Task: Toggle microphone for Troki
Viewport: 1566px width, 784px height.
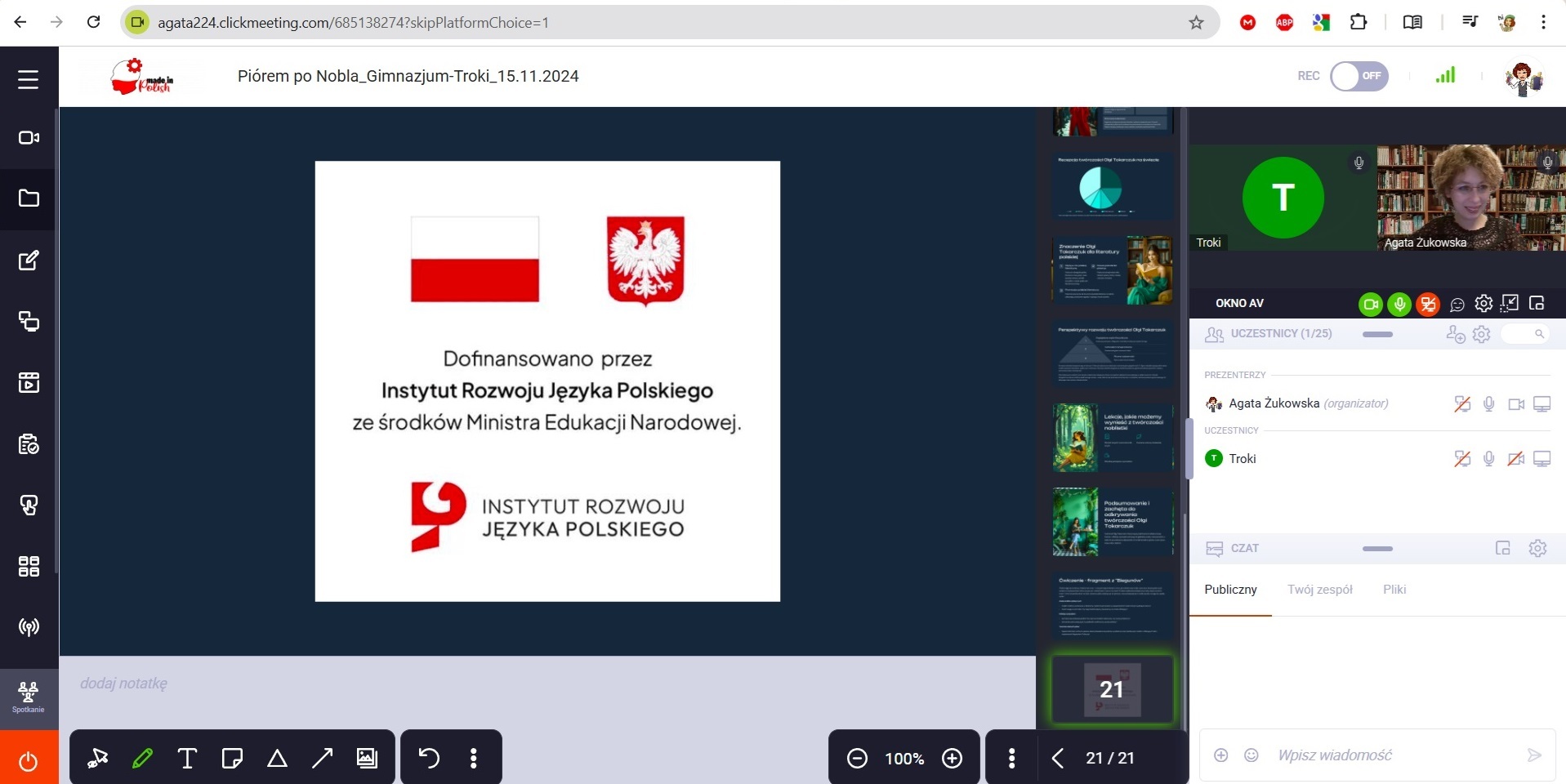Action: point(1489,459)
